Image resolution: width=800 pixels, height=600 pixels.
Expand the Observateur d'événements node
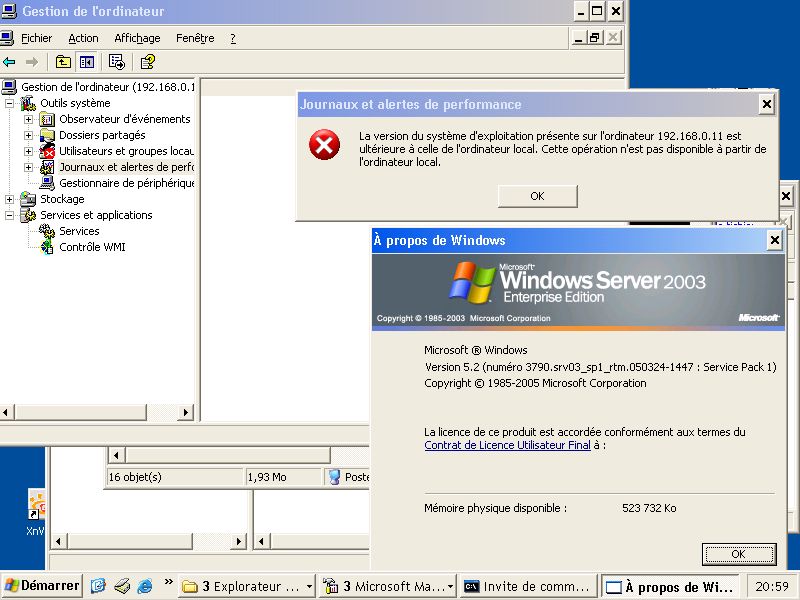(x=29, y=119)
